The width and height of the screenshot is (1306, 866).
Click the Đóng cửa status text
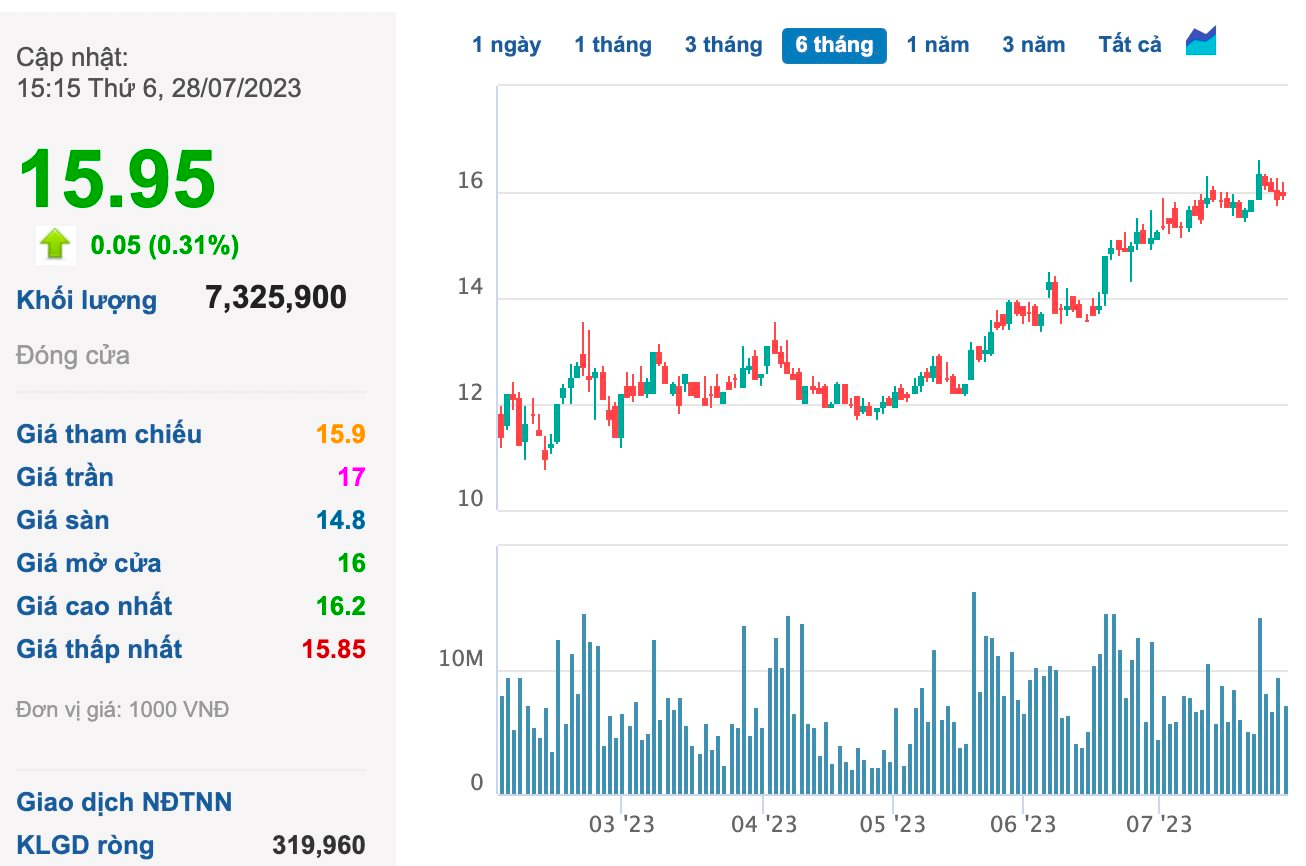click(73, 356)
